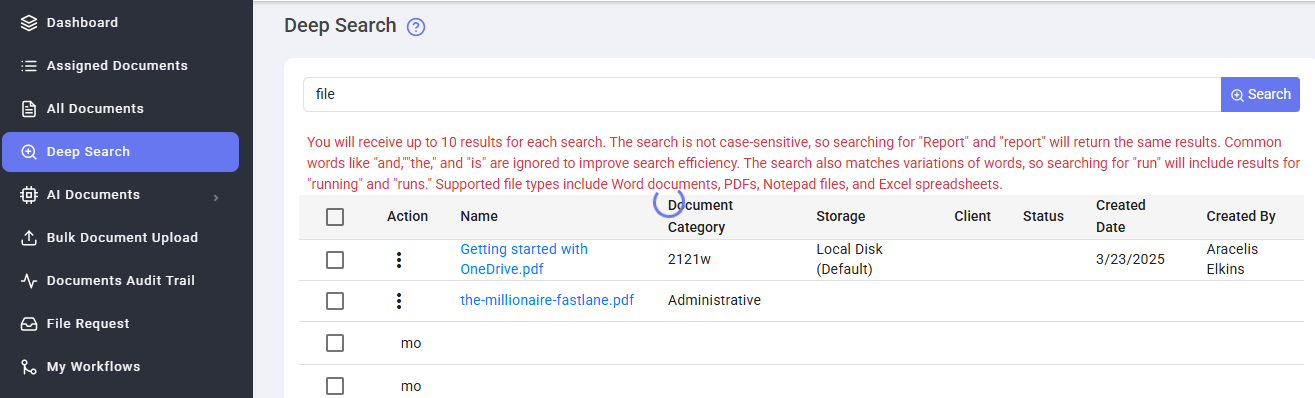Focus the search input containing "file"

(762, 95)
